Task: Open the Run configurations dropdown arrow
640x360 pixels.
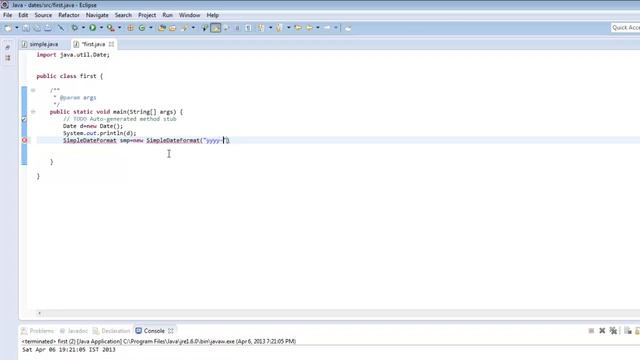Action: tap(101, 28)
